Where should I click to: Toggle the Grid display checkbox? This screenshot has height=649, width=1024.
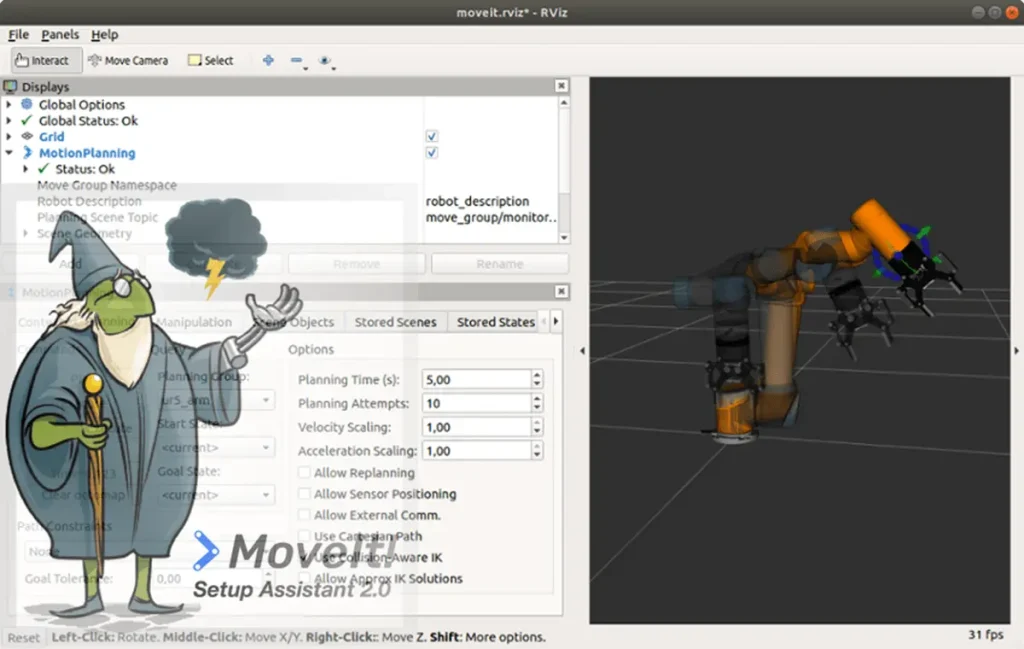coord(431,136)
